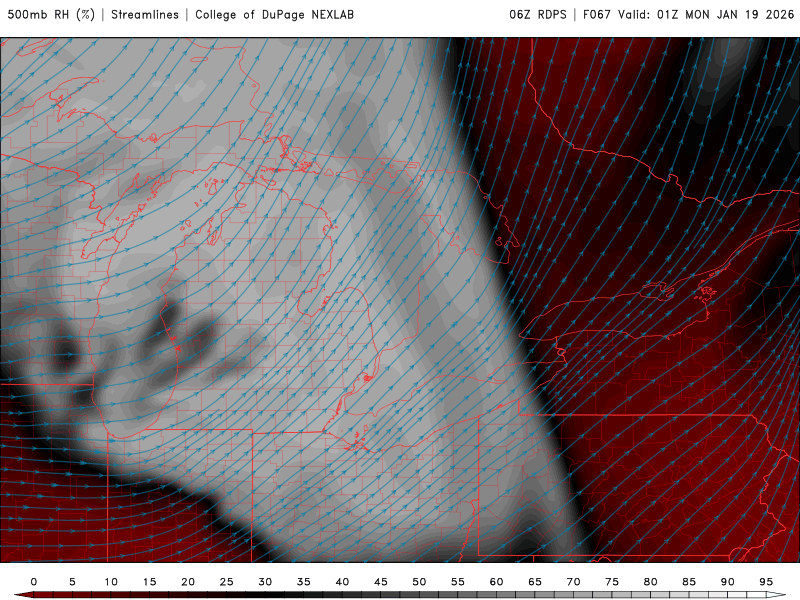The height and width of the screenshot is (600, 800).
Task: Click the "35" value on the color scale
Action: pos(304,582)
